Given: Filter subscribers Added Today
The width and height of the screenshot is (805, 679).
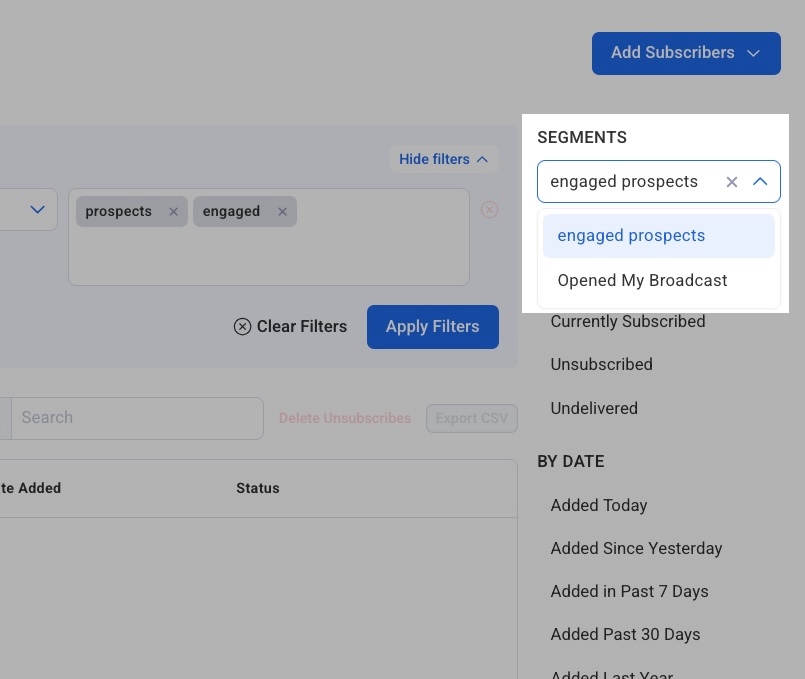Looking at the screenshot, I should coord(598,505).
